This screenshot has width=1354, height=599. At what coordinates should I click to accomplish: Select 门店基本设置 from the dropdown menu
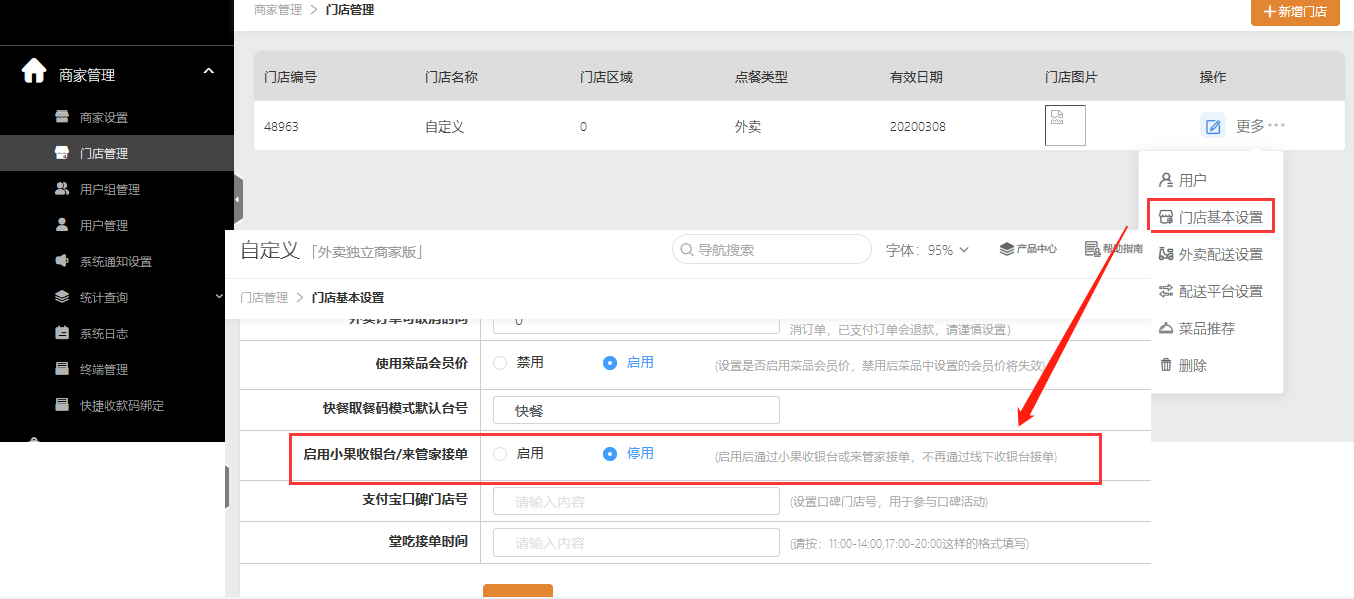tap(1211, 217)
